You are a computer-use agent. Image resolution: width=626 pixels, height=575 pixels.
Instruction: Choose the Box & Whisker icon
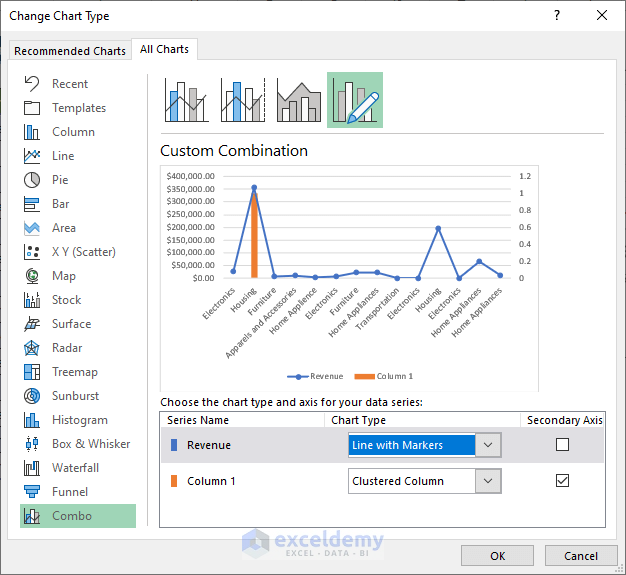(x=32, y=444)
